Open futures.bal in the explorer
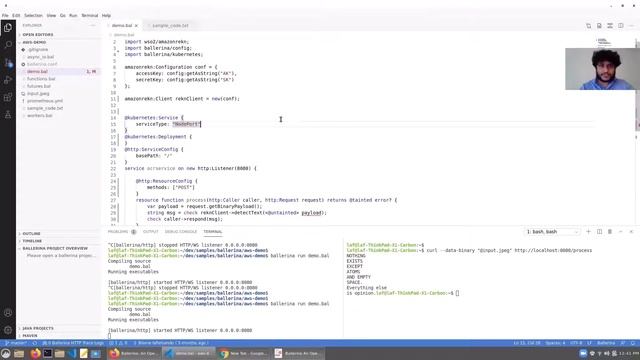Image resolution: width=640 pixels, height=360 pixels. [39, 86]
